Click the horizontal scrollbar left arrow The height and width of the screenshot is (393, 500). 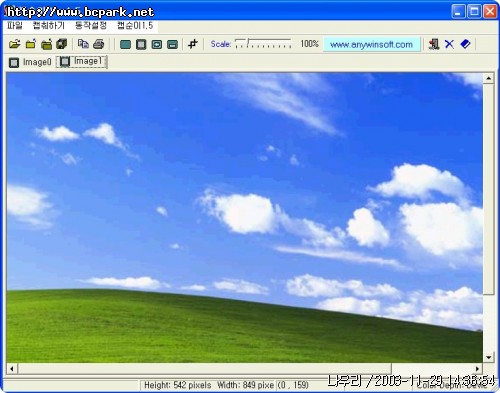click(x=12, y=369)
